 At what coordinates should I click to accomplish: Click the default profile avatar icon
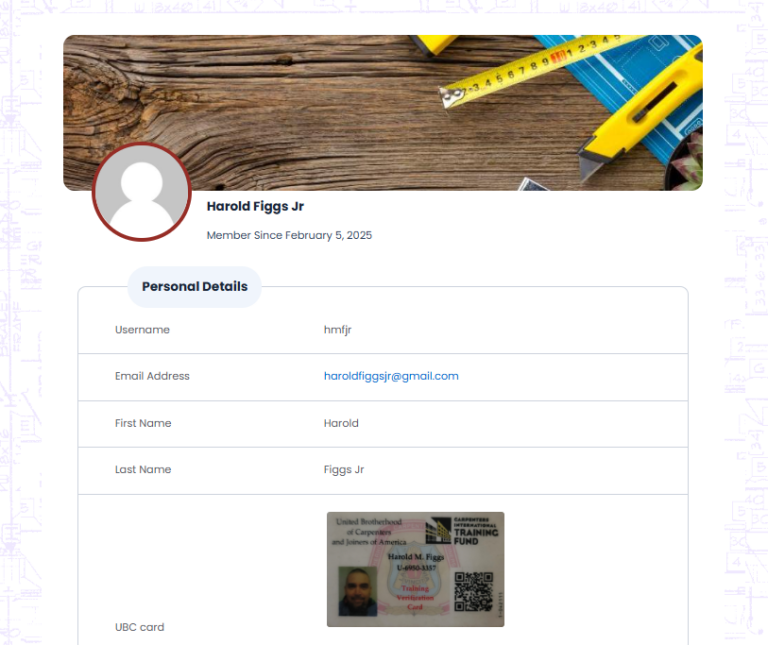pyautogui.click(x=142, y=192)
